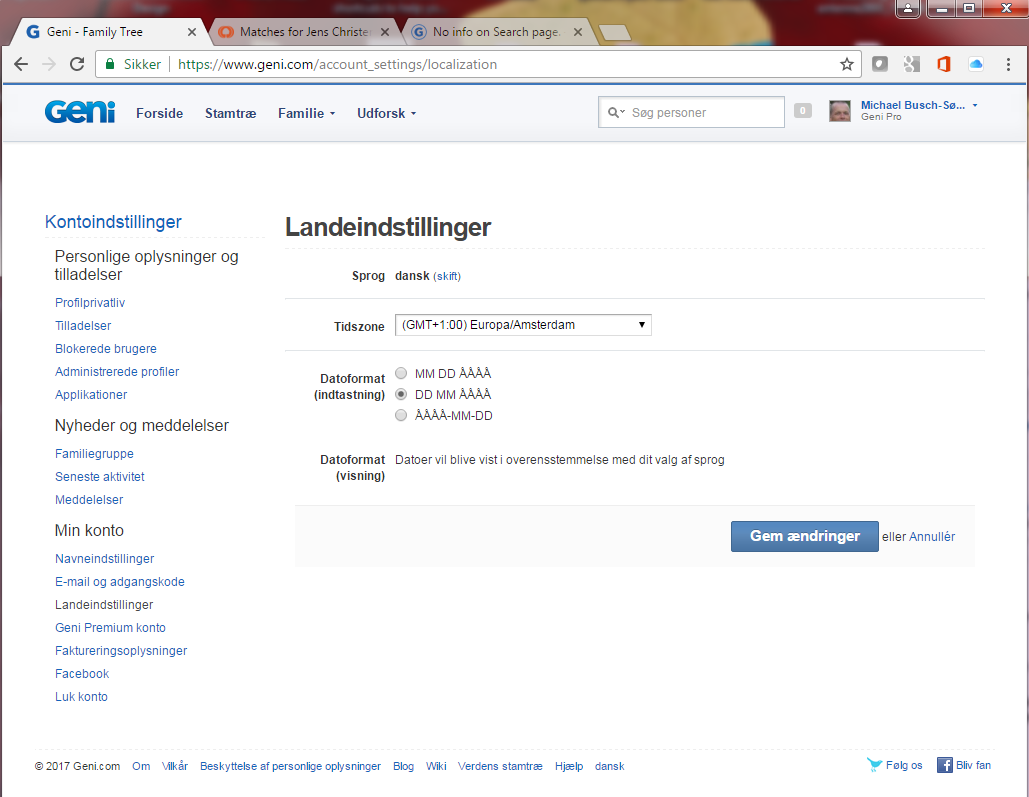
Task: Click the user profile photo thumbnail
Action: [840, 111]
